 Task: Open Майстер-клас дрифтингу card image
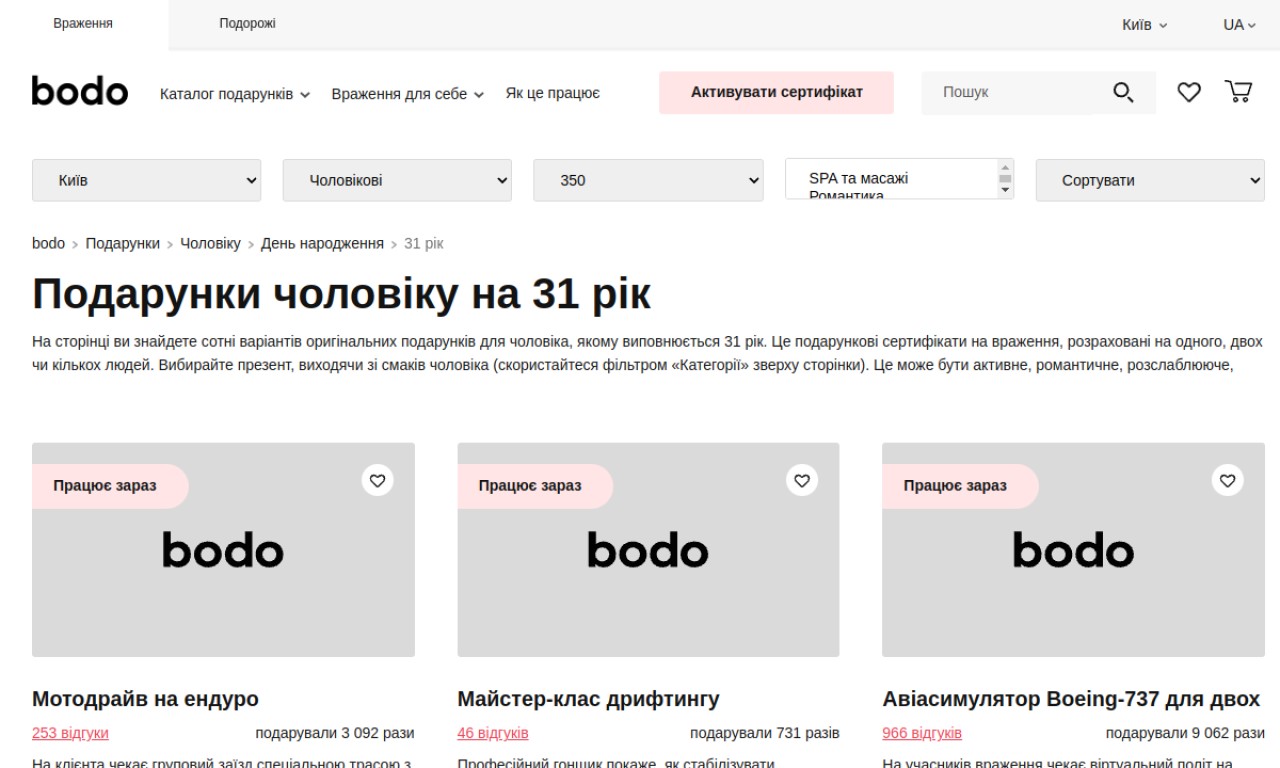[x=648, y=550]
